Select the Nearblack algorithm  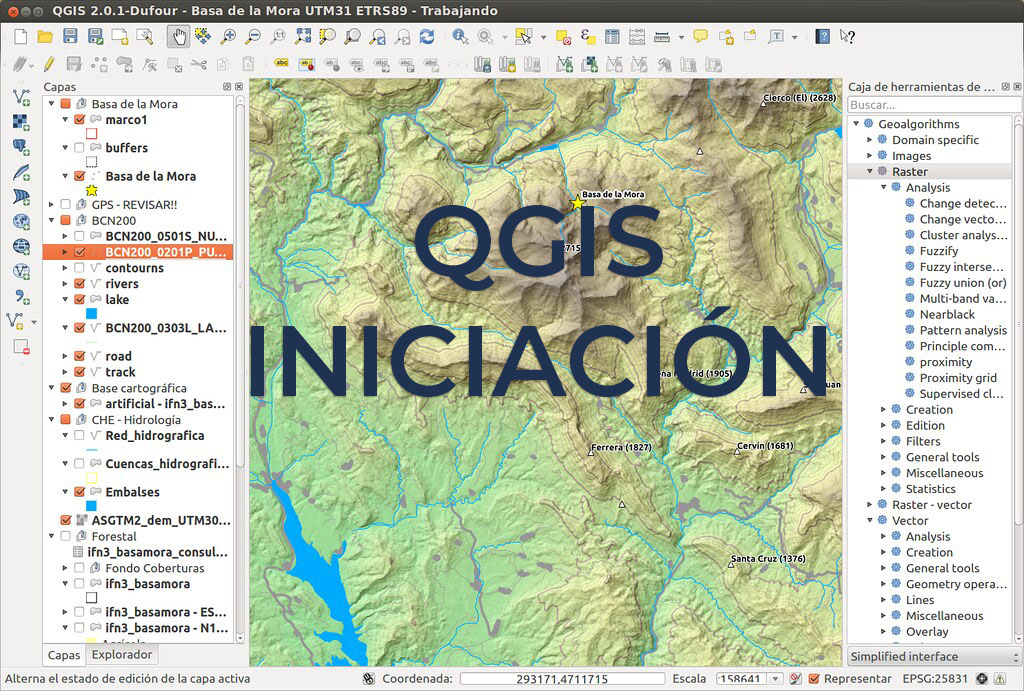pyautogui.click(x=947, y=314)
